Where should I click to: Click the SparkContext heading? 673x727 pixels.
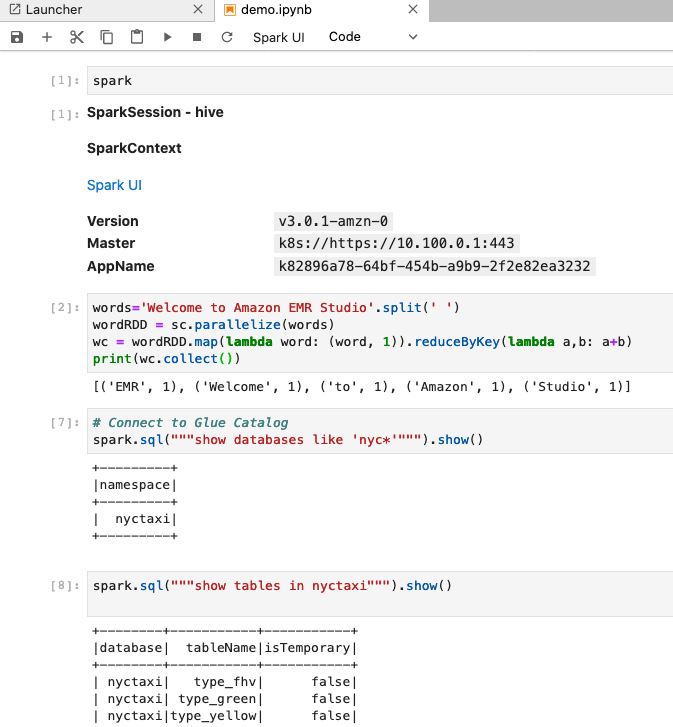point(134,148)
